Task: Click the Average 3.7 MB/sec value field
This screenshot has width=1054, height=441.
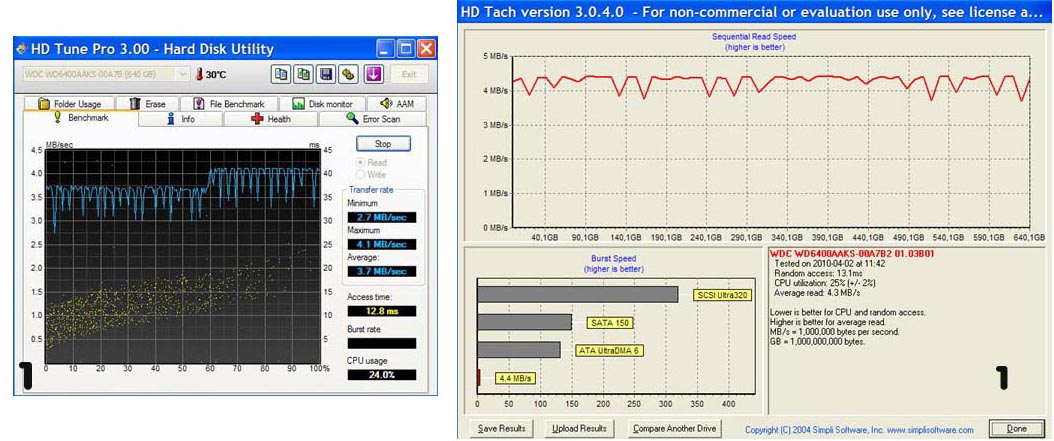Action: [382, 271]
